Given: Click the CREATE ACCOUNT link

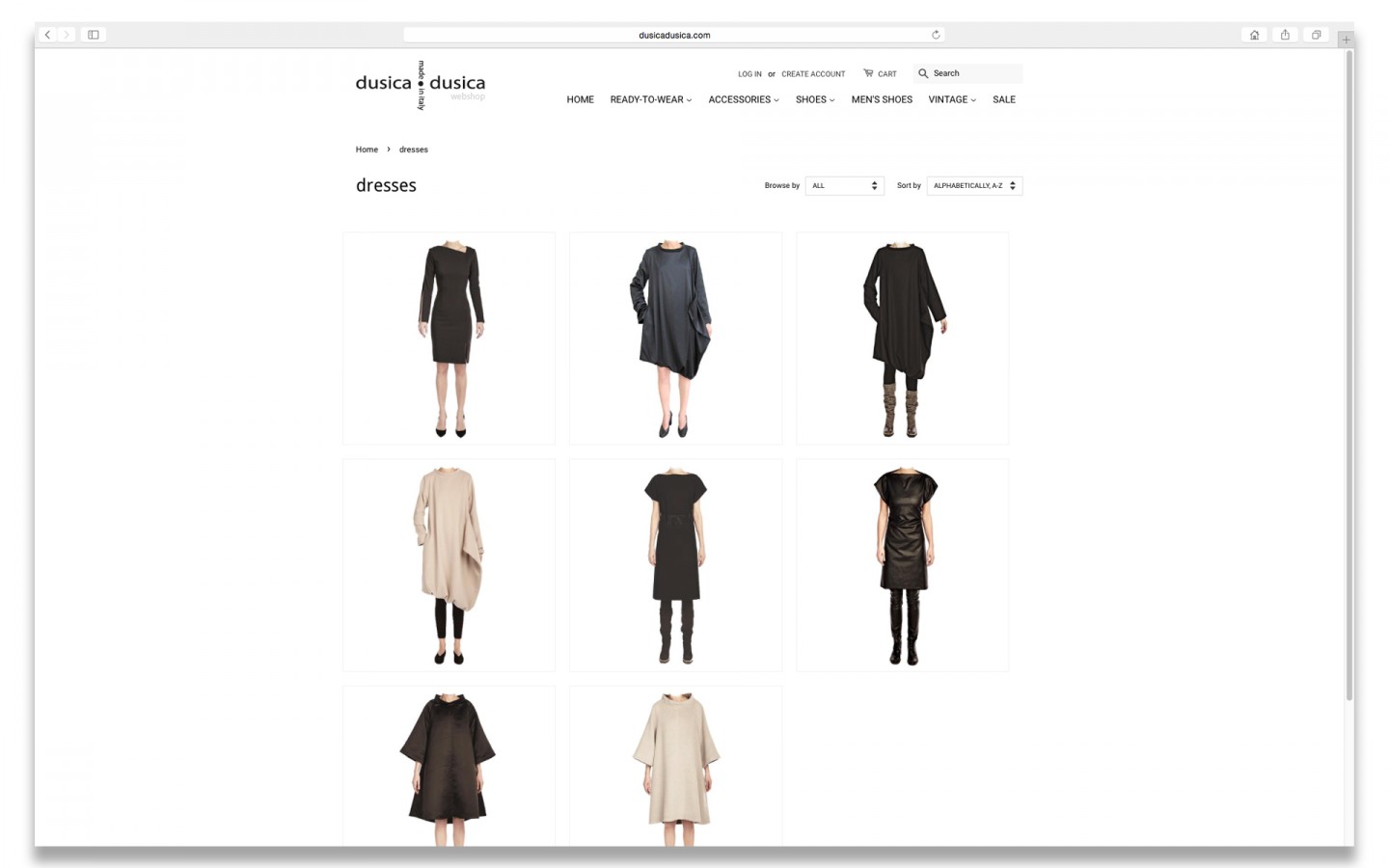Looking at the screenshot, I should [813, 74].
